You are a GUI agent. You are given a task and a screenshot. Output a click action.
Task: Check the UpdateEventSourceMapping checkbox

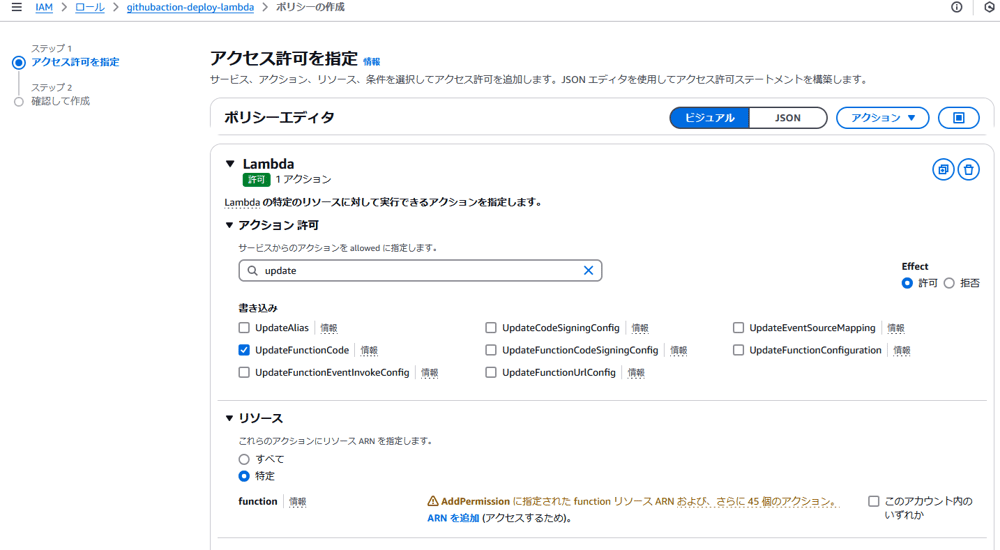(x=738, y=328)
